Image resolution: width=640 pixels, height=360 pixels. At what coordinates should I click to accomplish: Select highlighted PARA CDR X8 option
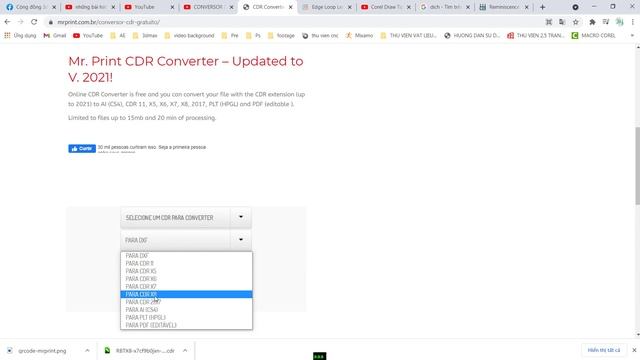point(187,294)
